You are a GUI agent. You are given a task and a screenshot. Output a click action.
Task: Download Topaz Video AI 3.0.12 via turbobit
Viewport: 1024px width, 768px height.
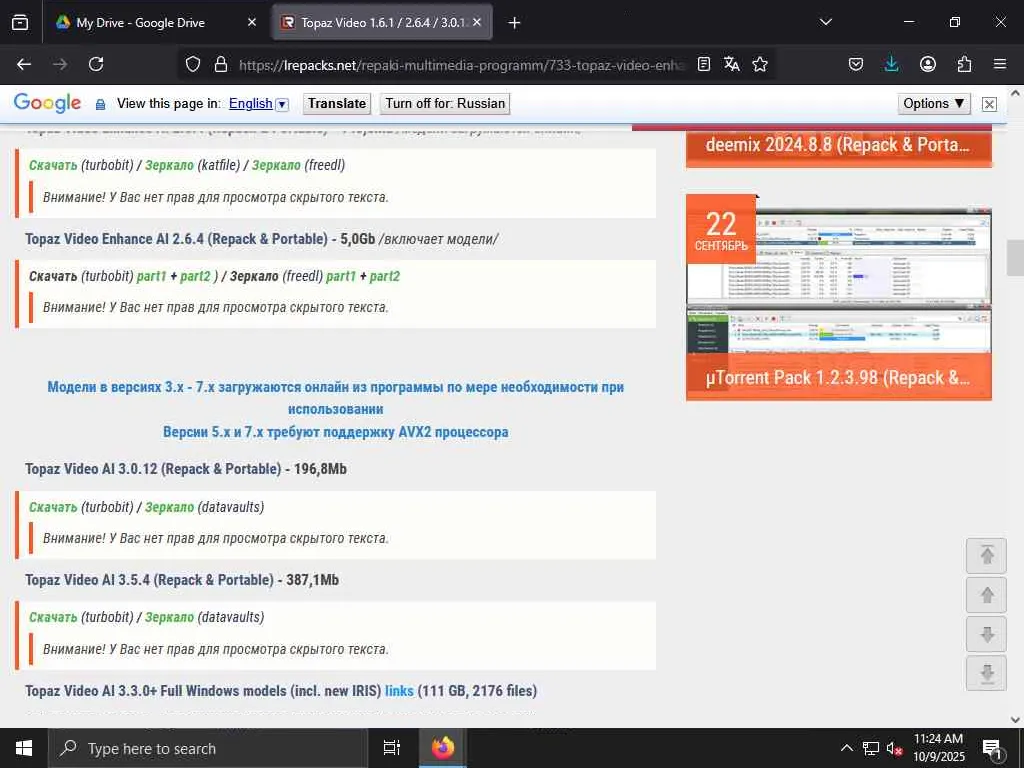[x=53, y=507]
